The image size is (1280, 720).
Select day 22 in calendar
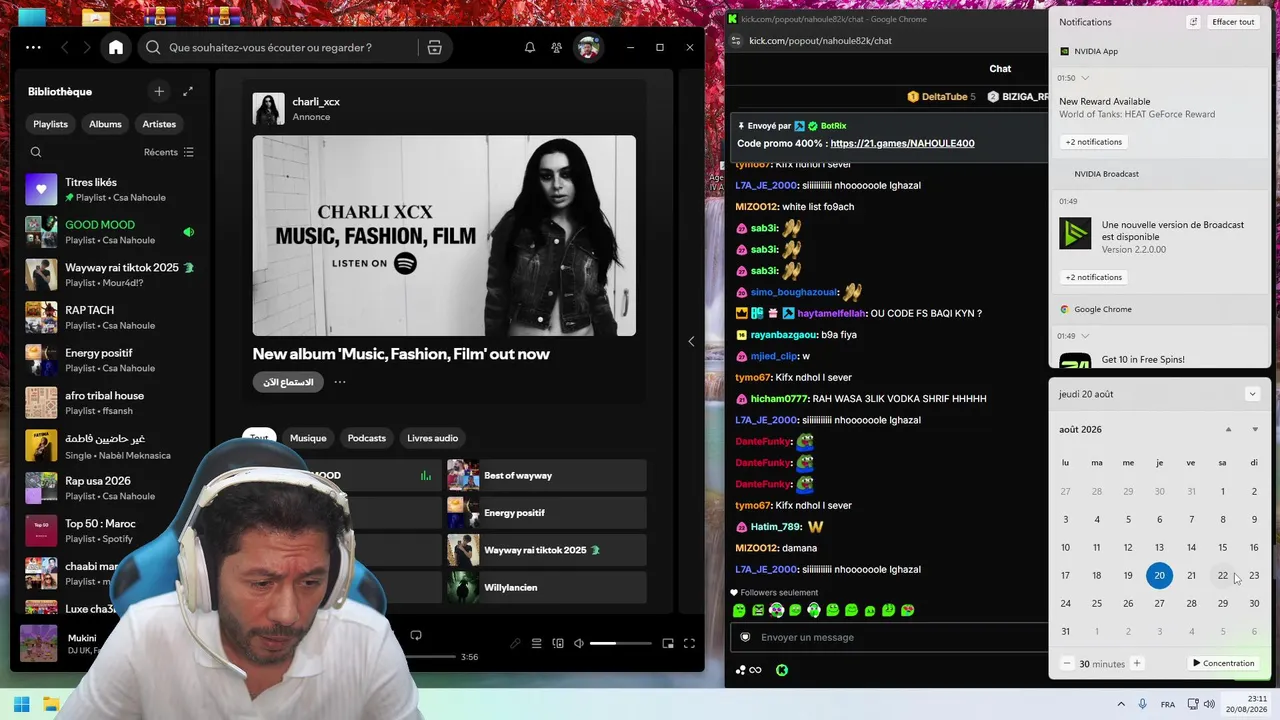tap(1222, 575)
